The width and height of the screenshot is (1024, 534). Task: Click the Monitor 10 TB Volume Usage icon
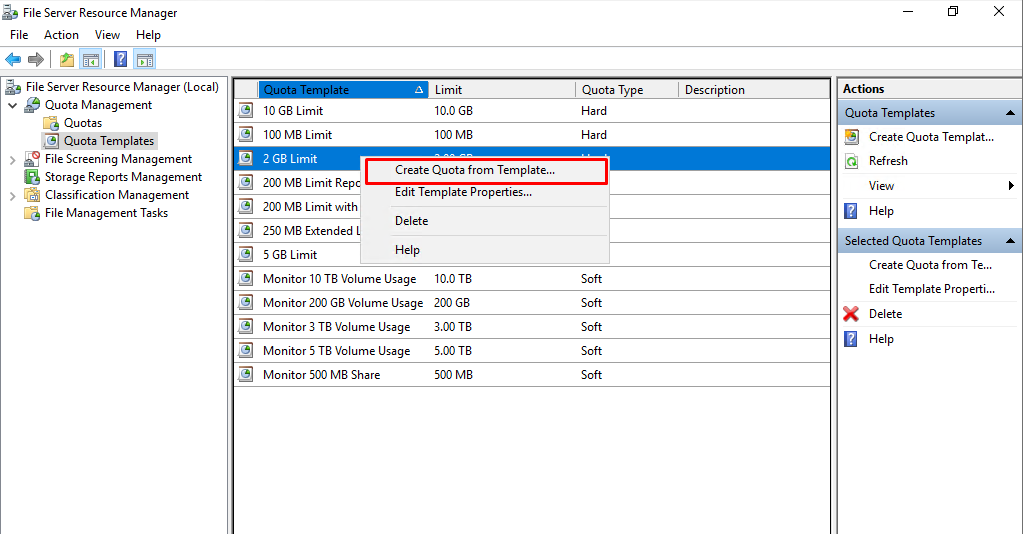(246, 279)
